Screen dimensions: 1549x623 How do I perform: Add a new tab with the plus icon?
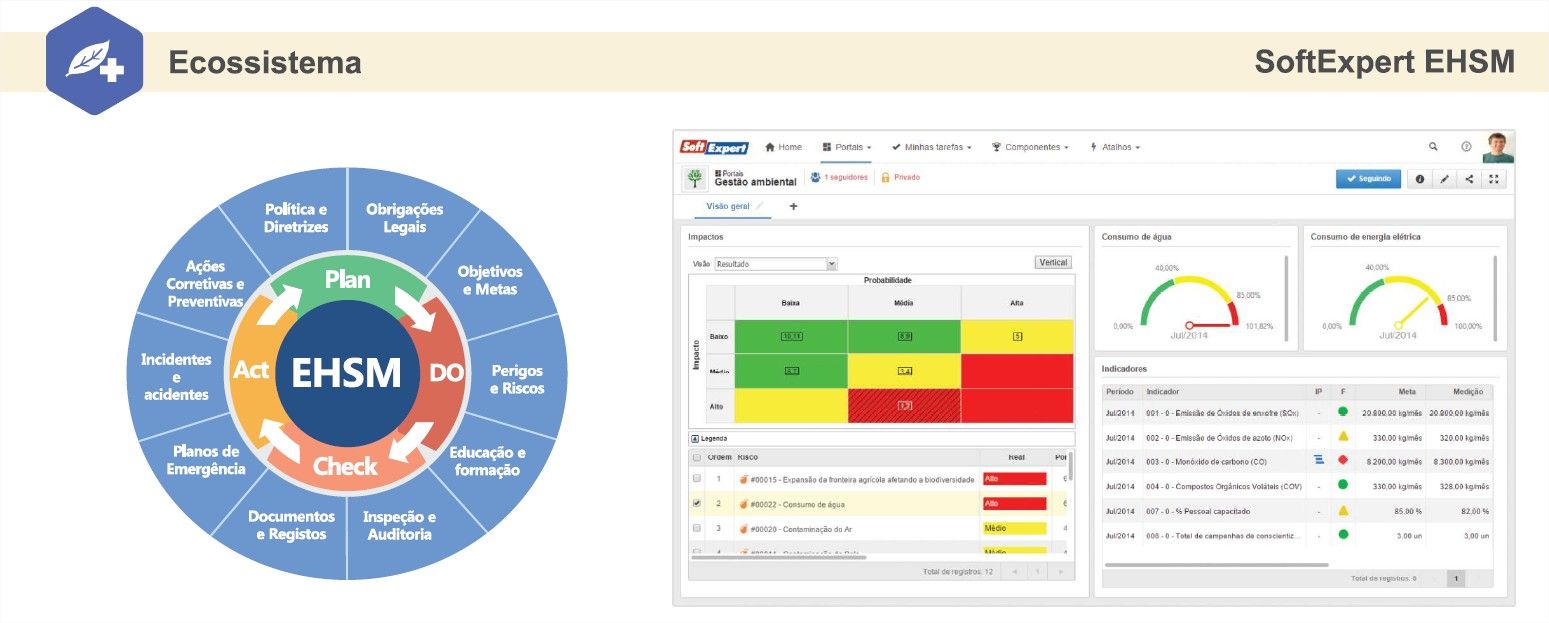pyautogui.click(x=794, y=206)
